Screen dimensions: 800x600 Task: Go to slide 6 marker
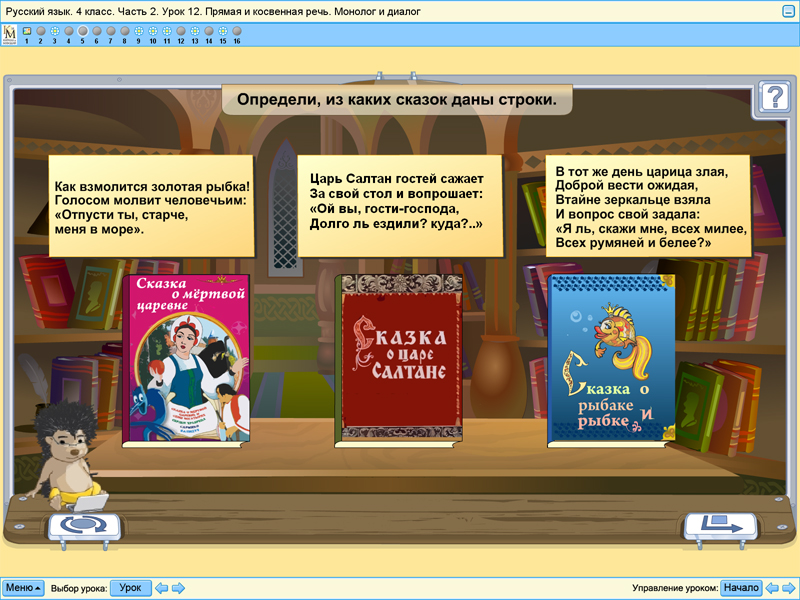coord(97,31)
